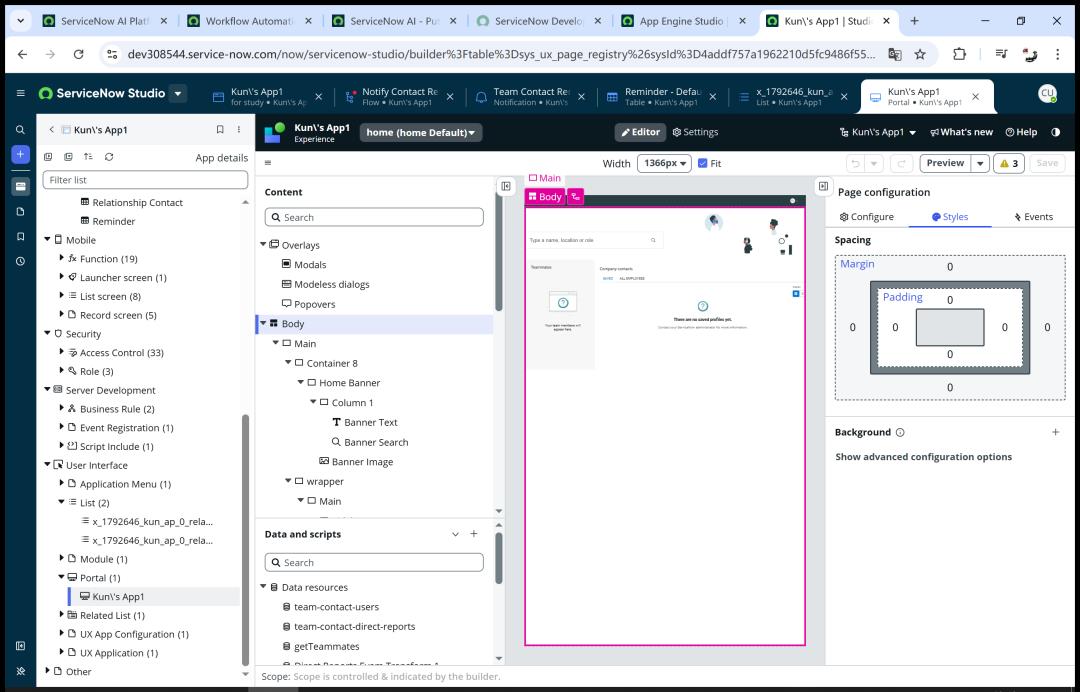Screen dimensions: 1080x692
Task: Click the second collapse-all icon above Filter list
Action: click(x=68, y=157)
